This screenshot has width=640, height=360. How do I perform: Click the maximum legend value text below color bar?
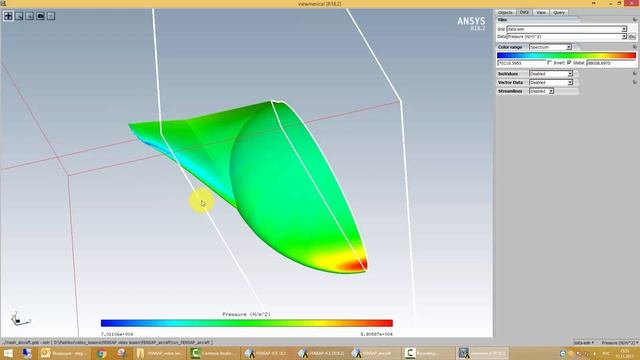(x=376, y=334)
